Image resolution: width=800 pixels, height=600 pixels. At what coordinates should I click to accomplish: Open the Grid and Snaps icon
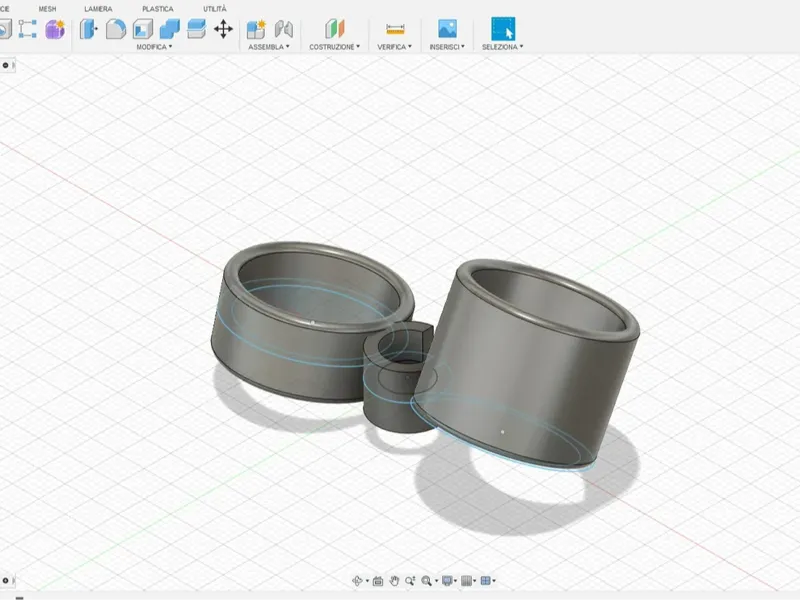pyautogui.click(x=466, y=581)
